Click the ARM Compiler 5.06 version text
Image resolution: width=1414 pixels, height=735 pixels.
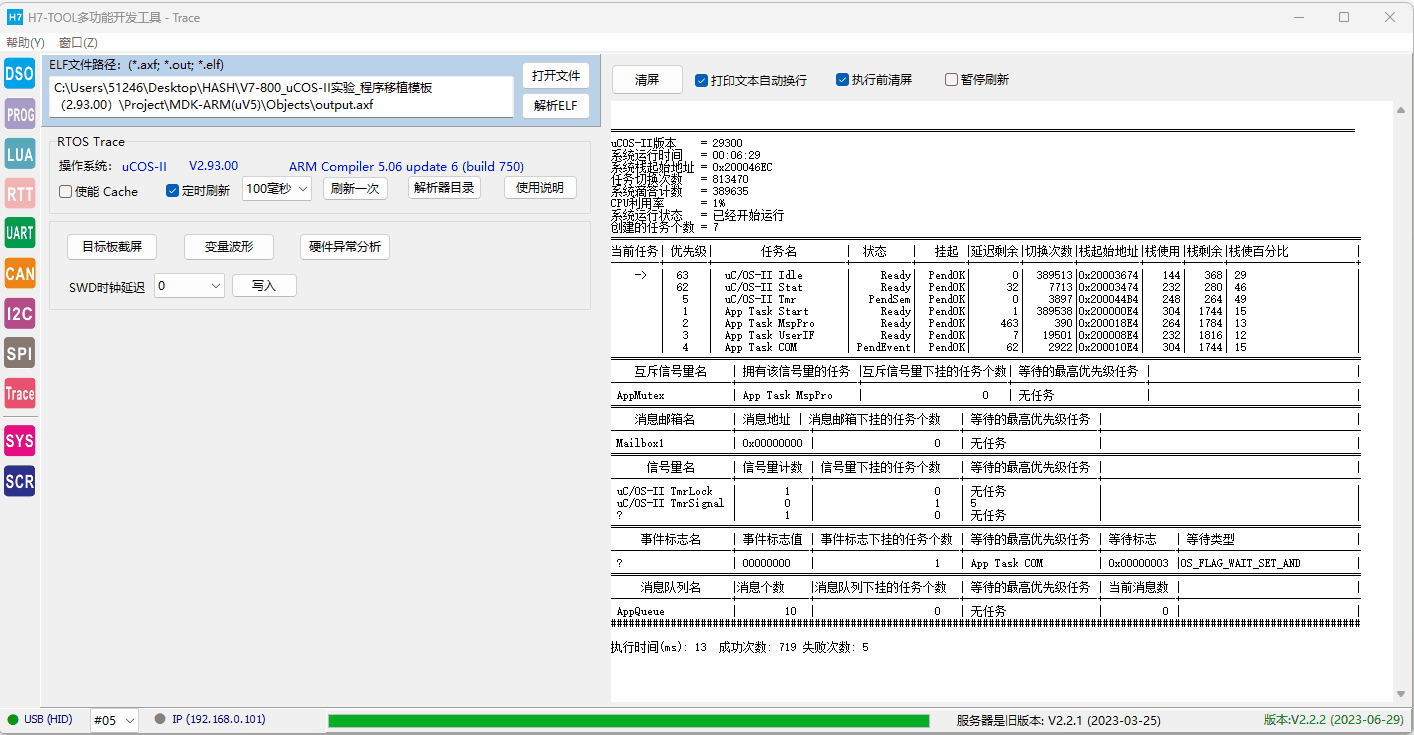click(x=406, y=167)
